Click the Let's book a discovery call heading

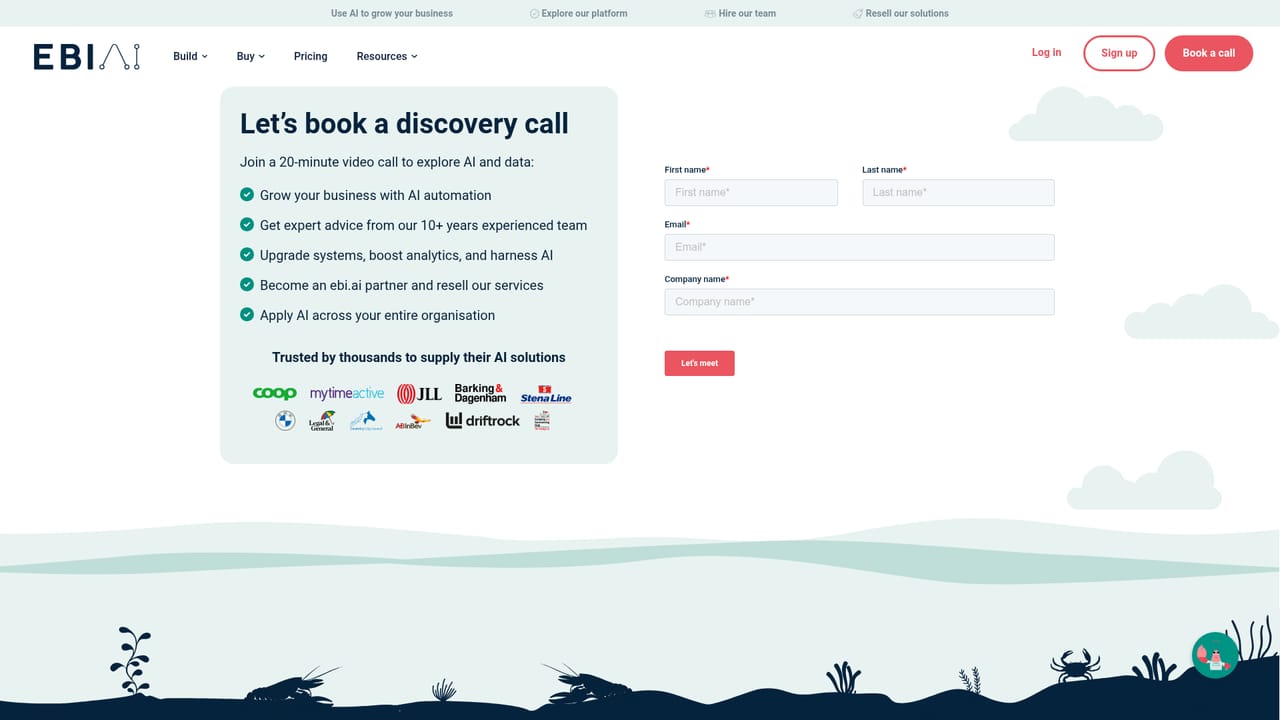click(404, 124)
